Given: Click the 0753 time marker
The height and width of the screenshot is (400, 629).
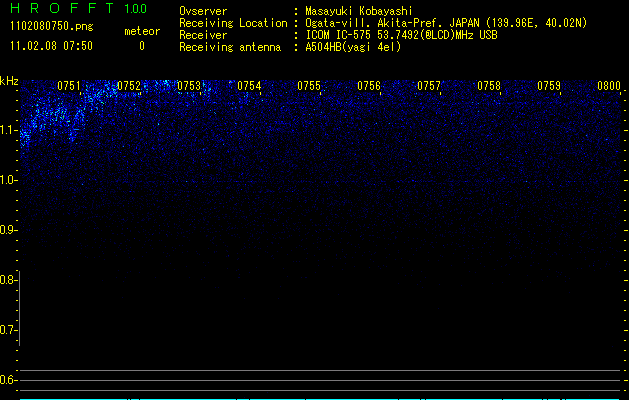Looking at the screenshot, I should pyautogui.click(x=189, y=86).
